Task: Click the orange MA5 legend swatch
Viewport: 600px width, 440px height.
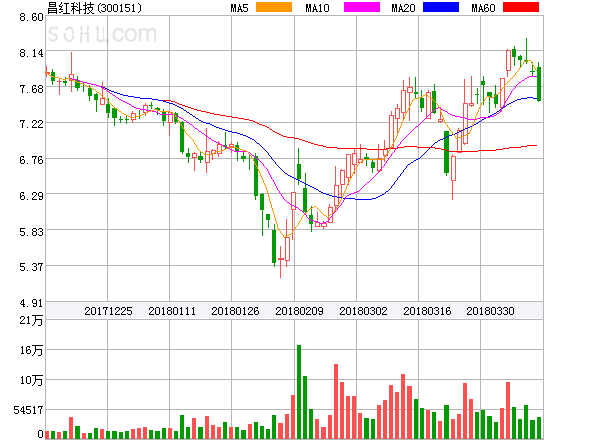Action: tap(274, 7)
